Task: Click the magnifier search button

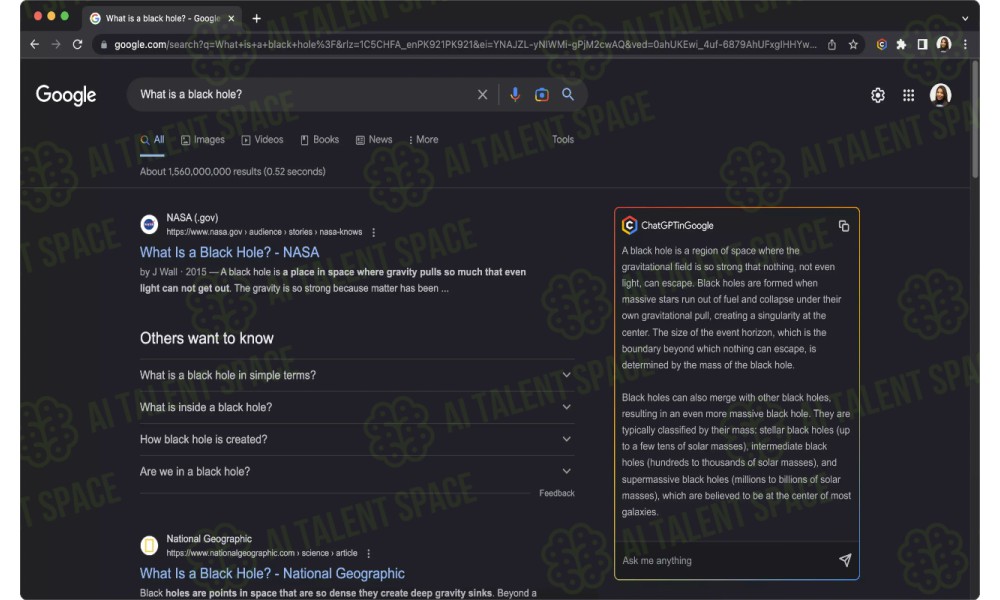Action: pyautogui.click(x=568, y=94)
